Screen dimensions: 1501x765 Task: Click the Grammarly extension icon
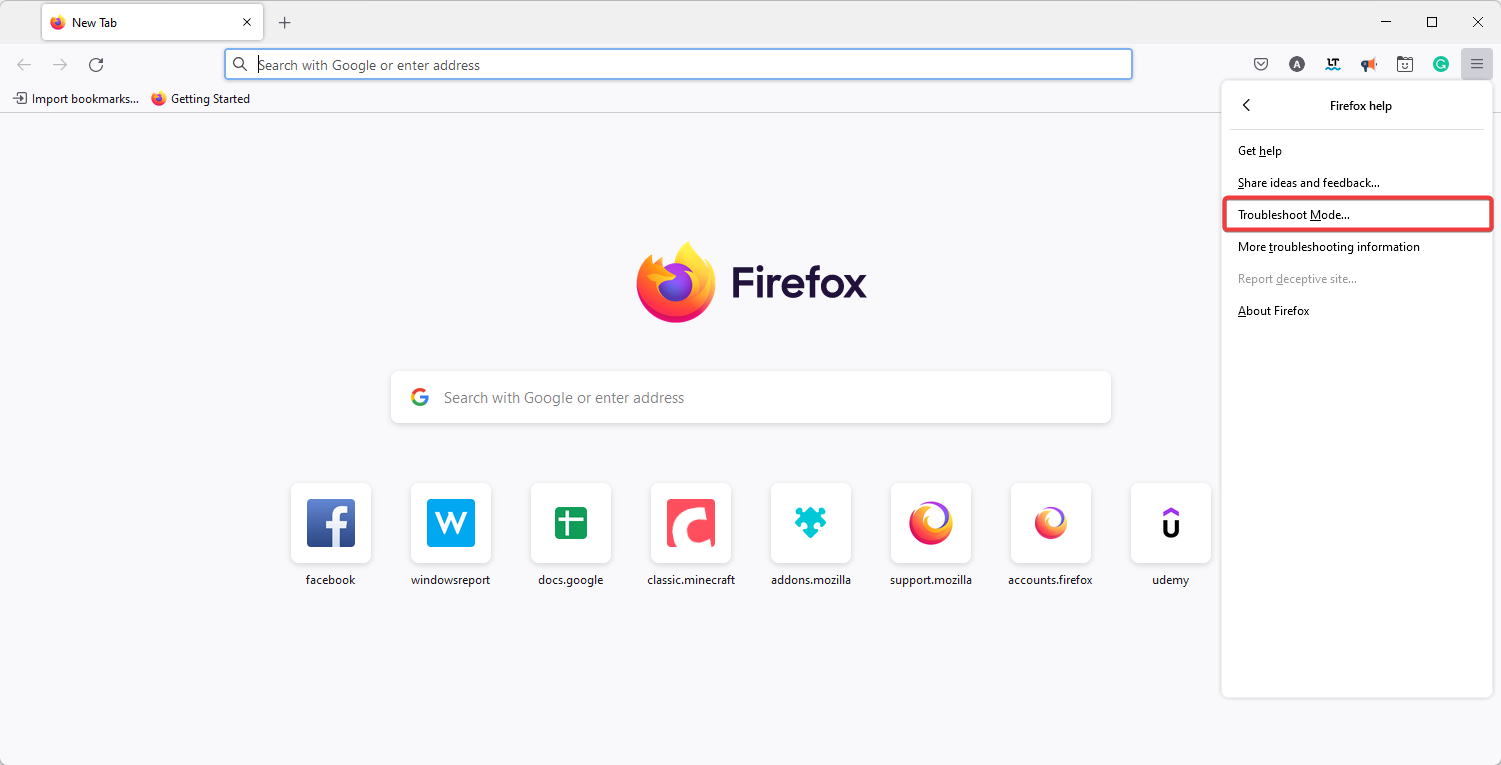(1441, 64)
